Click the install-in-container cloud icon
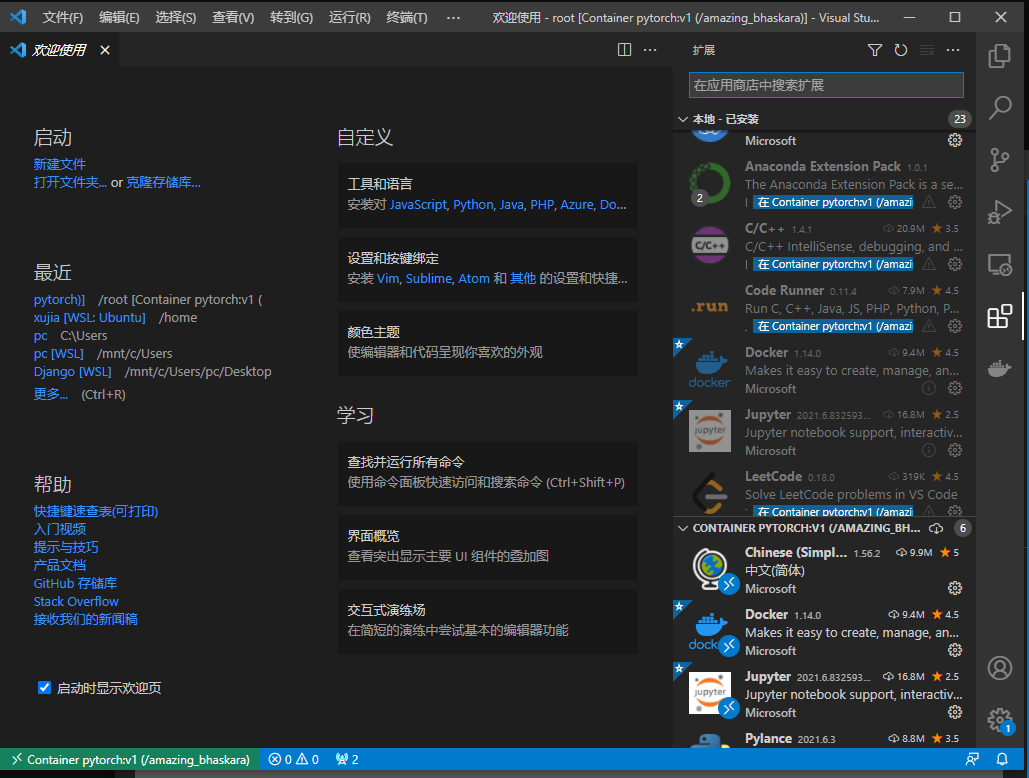This screenshot has width=1029, height=778. pos(936,528)
